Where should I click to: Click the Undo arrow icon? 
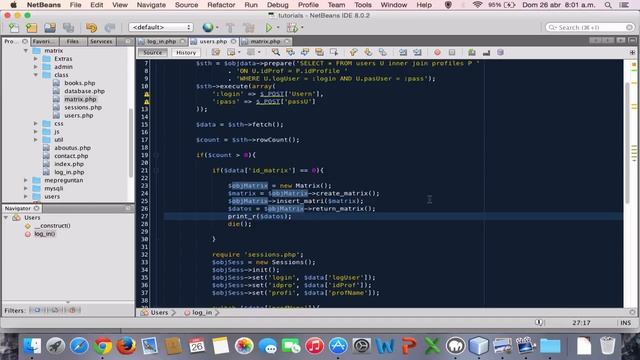[91, 28]
